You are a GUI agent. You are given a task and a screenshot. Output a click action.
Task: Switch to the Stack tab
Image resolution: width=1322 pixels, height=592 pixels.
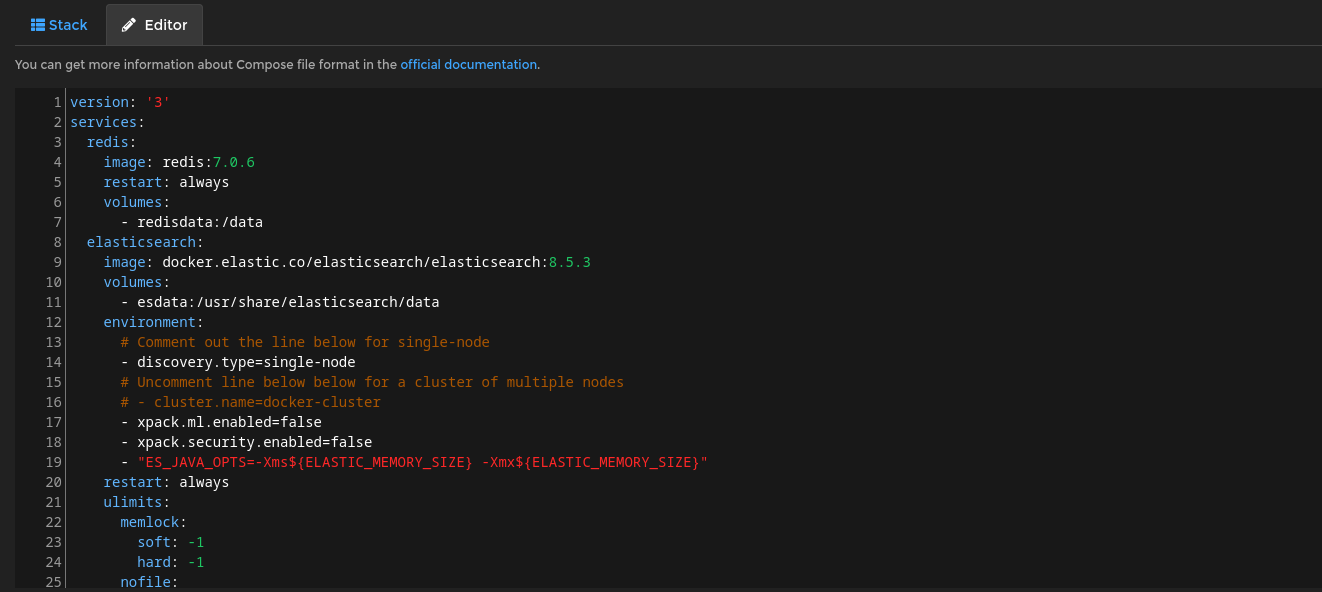(59, 25)
